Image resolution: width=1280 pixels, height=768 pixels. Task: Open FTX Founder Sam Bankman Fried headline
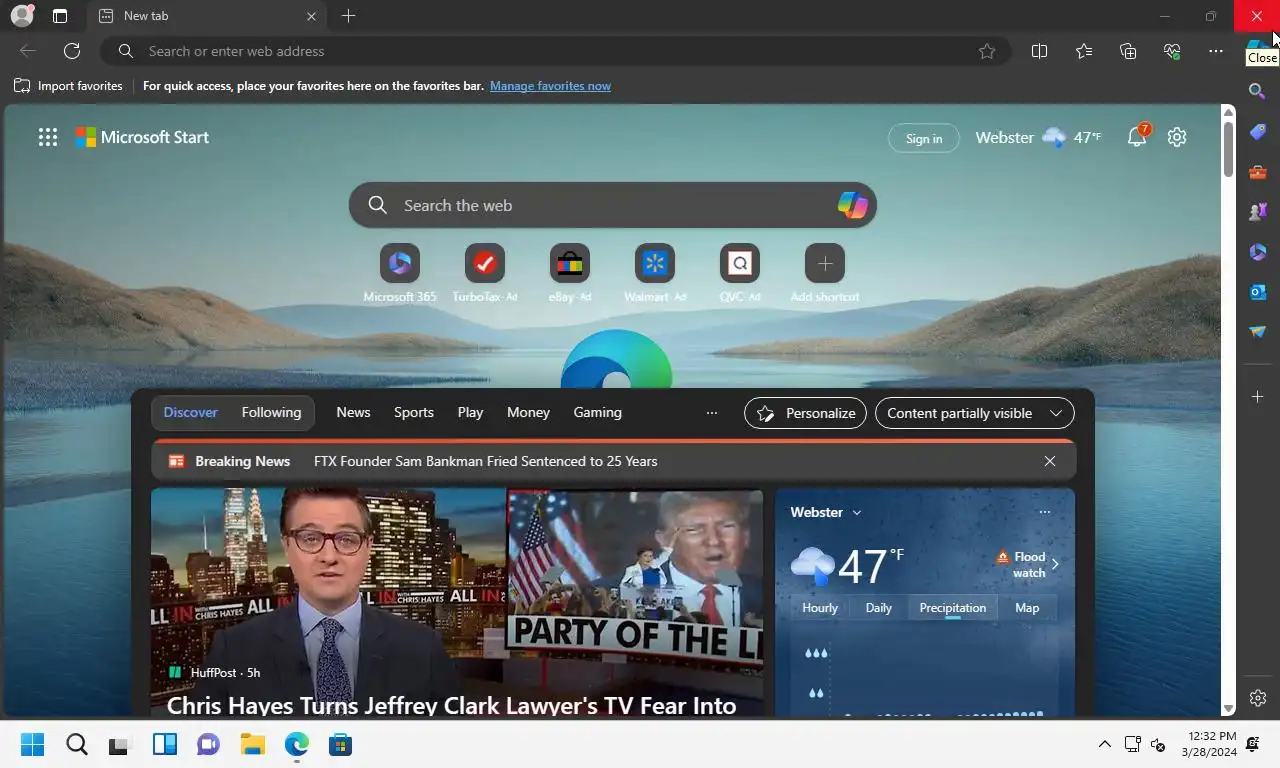coord(486,462)
